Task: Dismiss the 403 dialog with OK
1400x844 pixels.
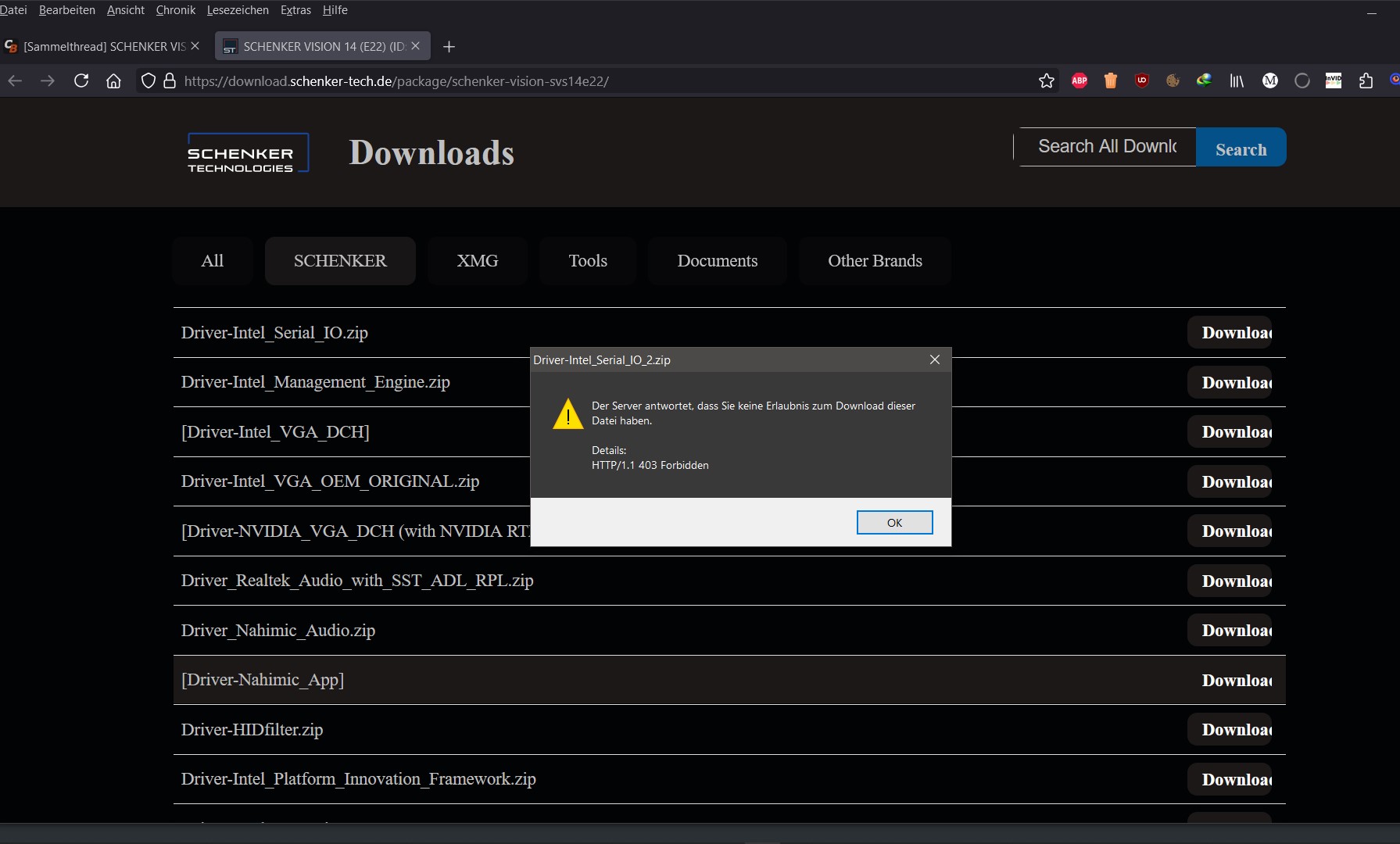Action: pyautogui.click(x=894, y=522)
